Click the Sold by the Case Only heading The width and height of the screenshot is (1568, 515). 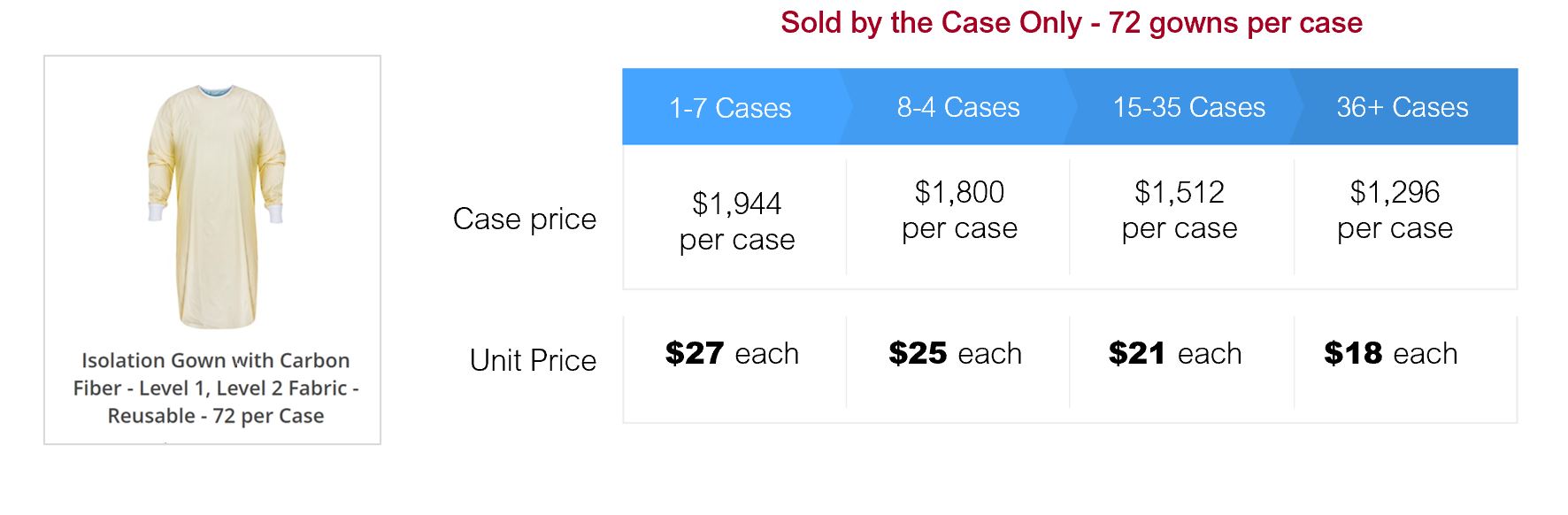pyautogui.click(x=1071, y=23)
